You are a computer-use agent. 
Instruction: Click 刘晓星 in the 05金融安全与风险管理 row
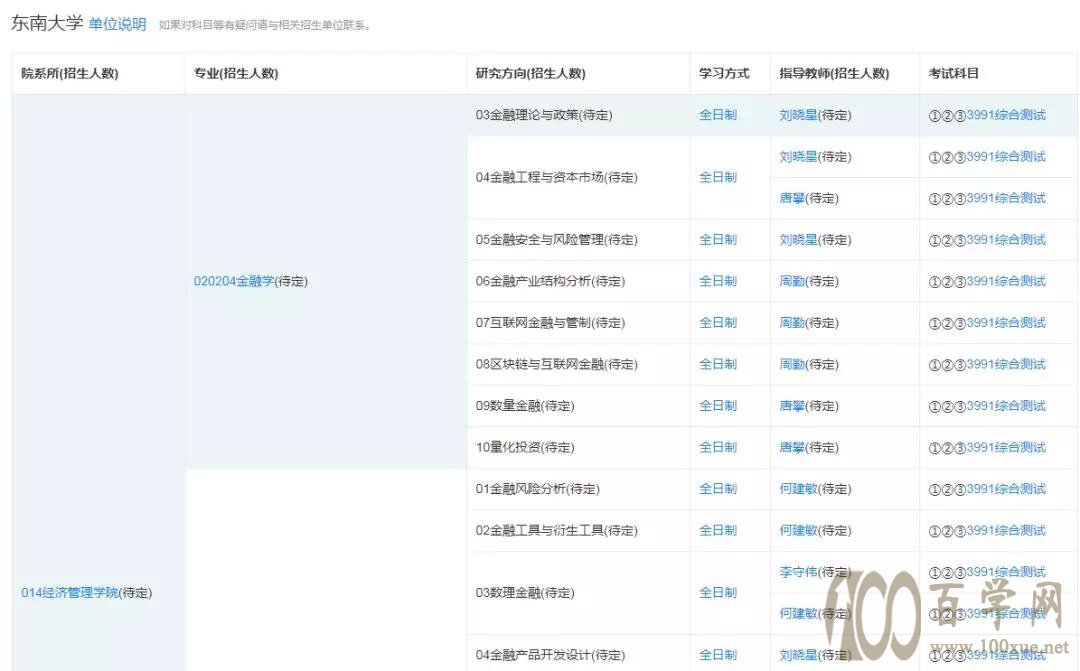click(798, 240)
